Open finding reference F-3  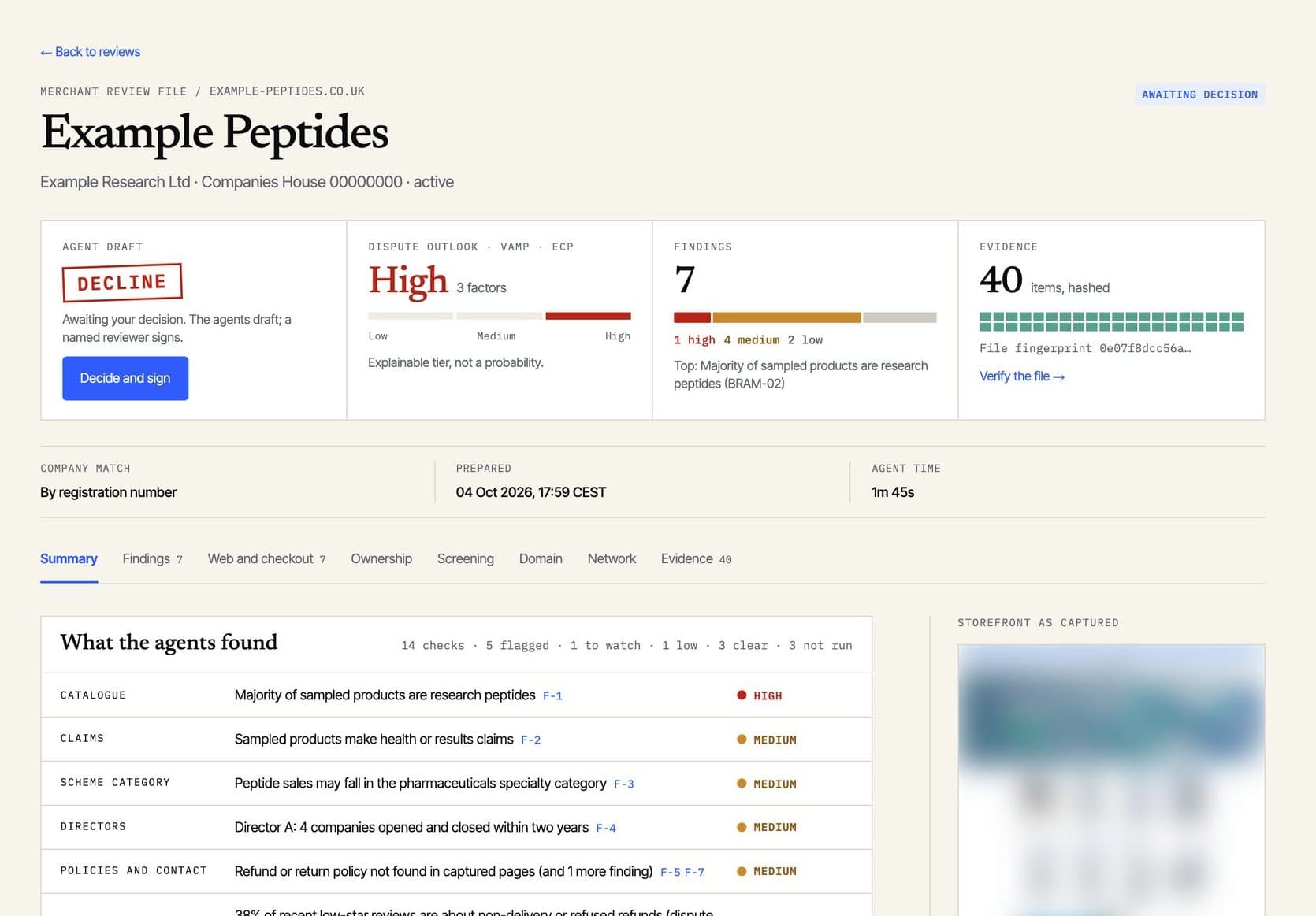click(623, 784)
